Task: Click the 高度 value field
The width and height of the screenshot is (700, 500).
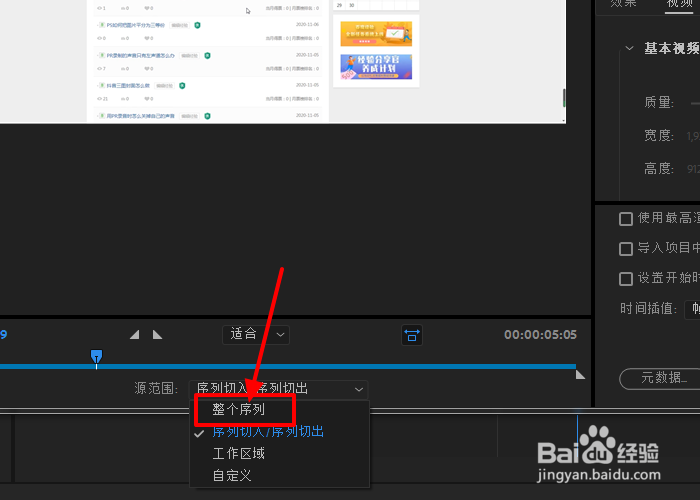Action: pyautogui.click(x=693, y=169)
